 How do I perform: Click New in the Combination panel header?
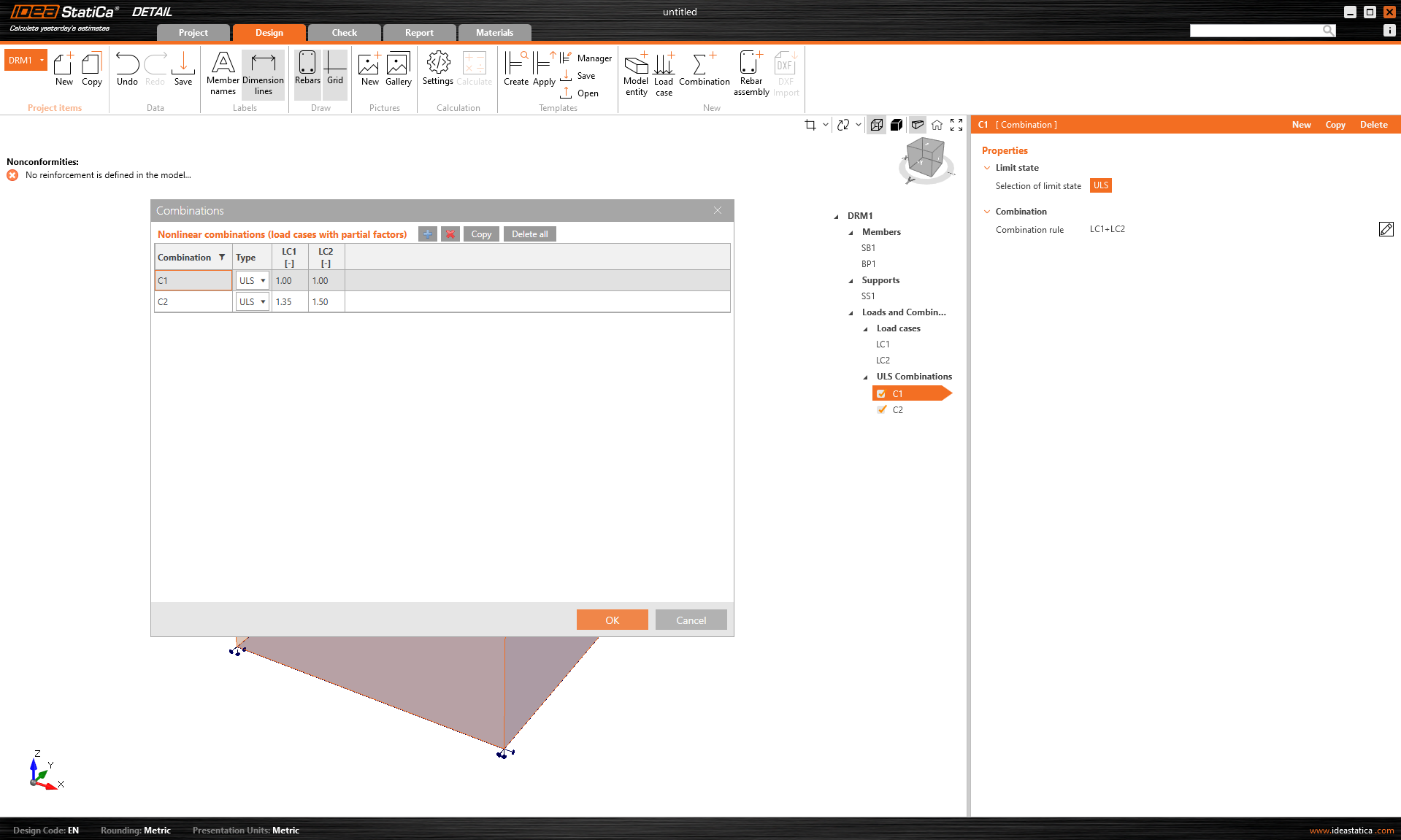click(1301, 125)
